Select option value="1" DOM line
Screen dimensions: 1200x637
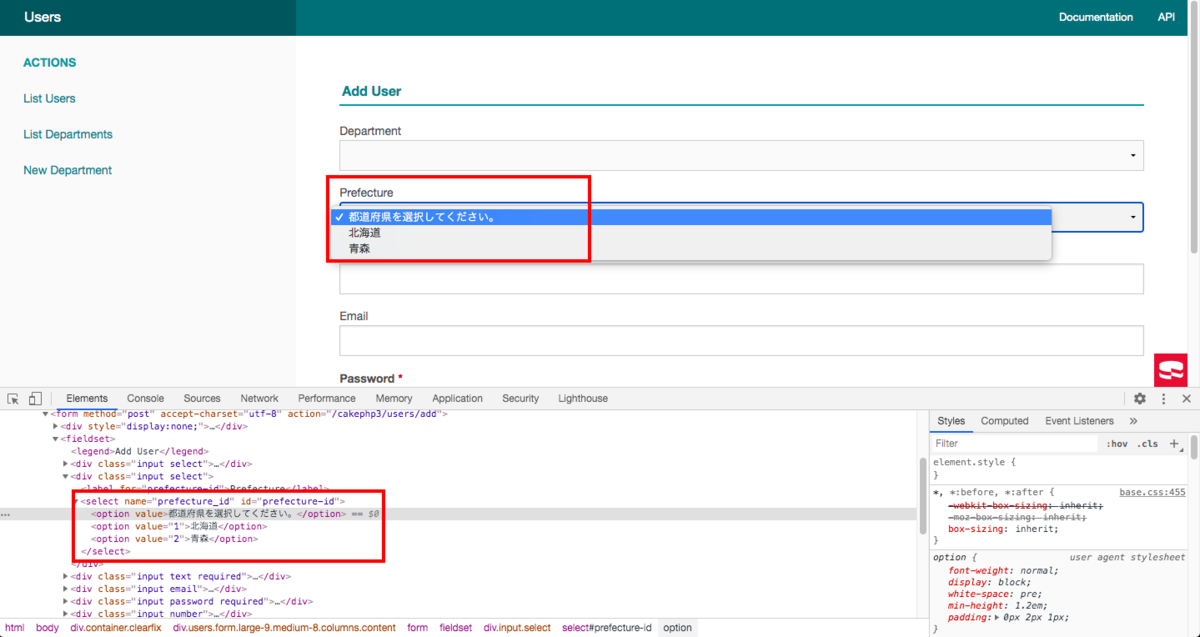(x=179, y=526)
